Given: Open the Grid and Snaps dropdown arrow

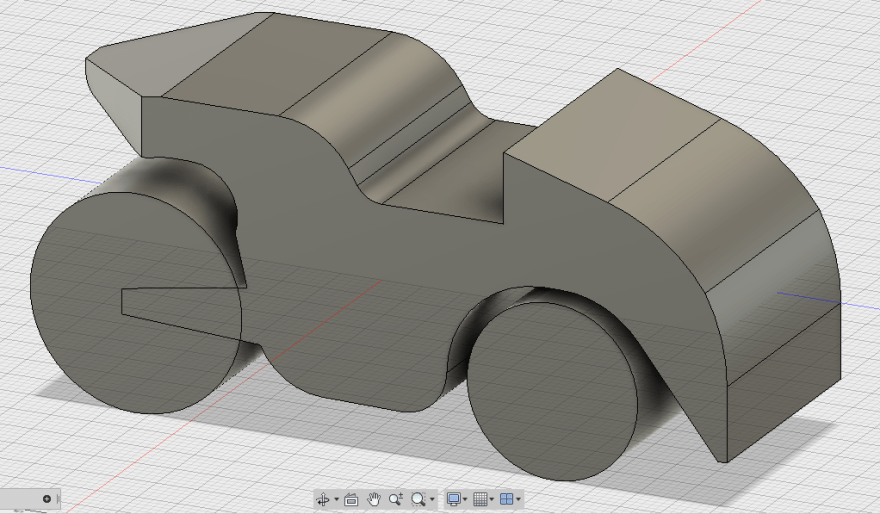Looking at the screenshot, I should 492,499.
